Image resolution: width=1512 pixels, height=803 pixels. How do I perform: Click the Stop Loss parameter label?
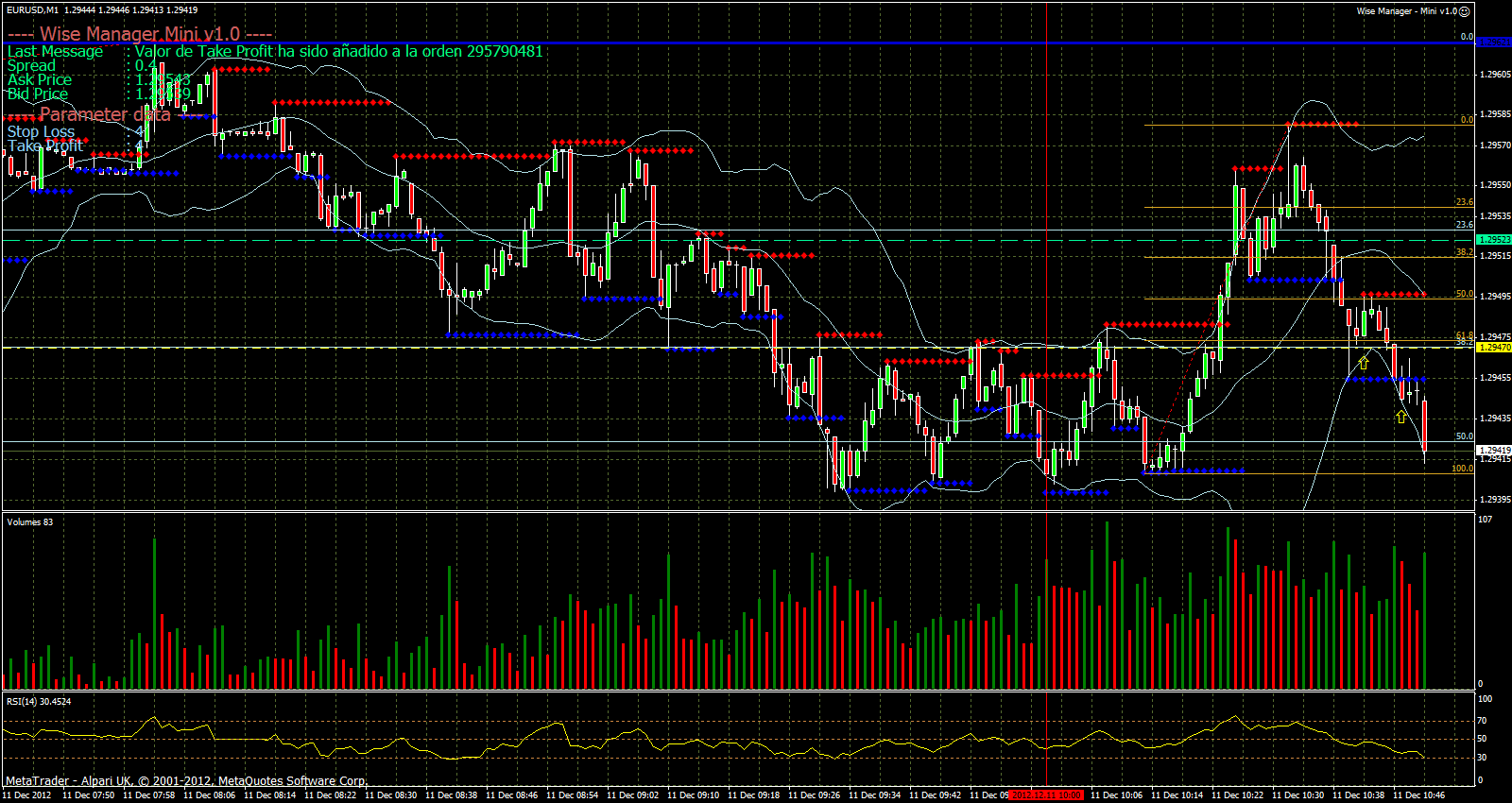pos(41,131)
